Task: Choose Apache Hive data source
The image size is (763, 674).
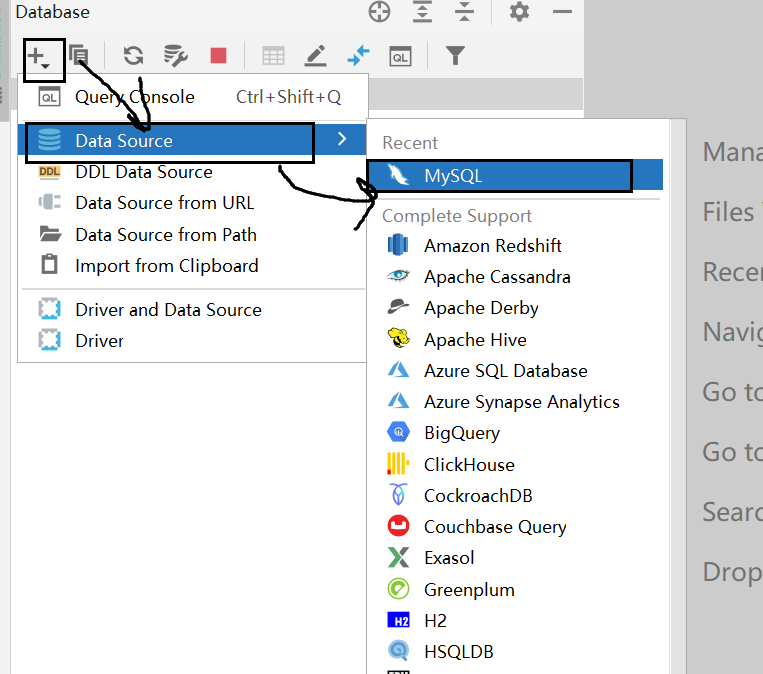Action: click(x=515, y=339)
